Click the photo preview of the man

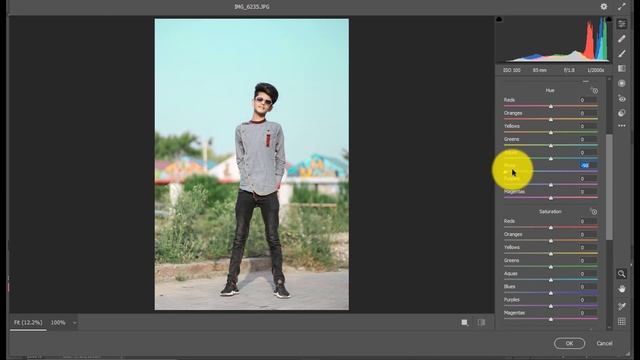point(251,164)
